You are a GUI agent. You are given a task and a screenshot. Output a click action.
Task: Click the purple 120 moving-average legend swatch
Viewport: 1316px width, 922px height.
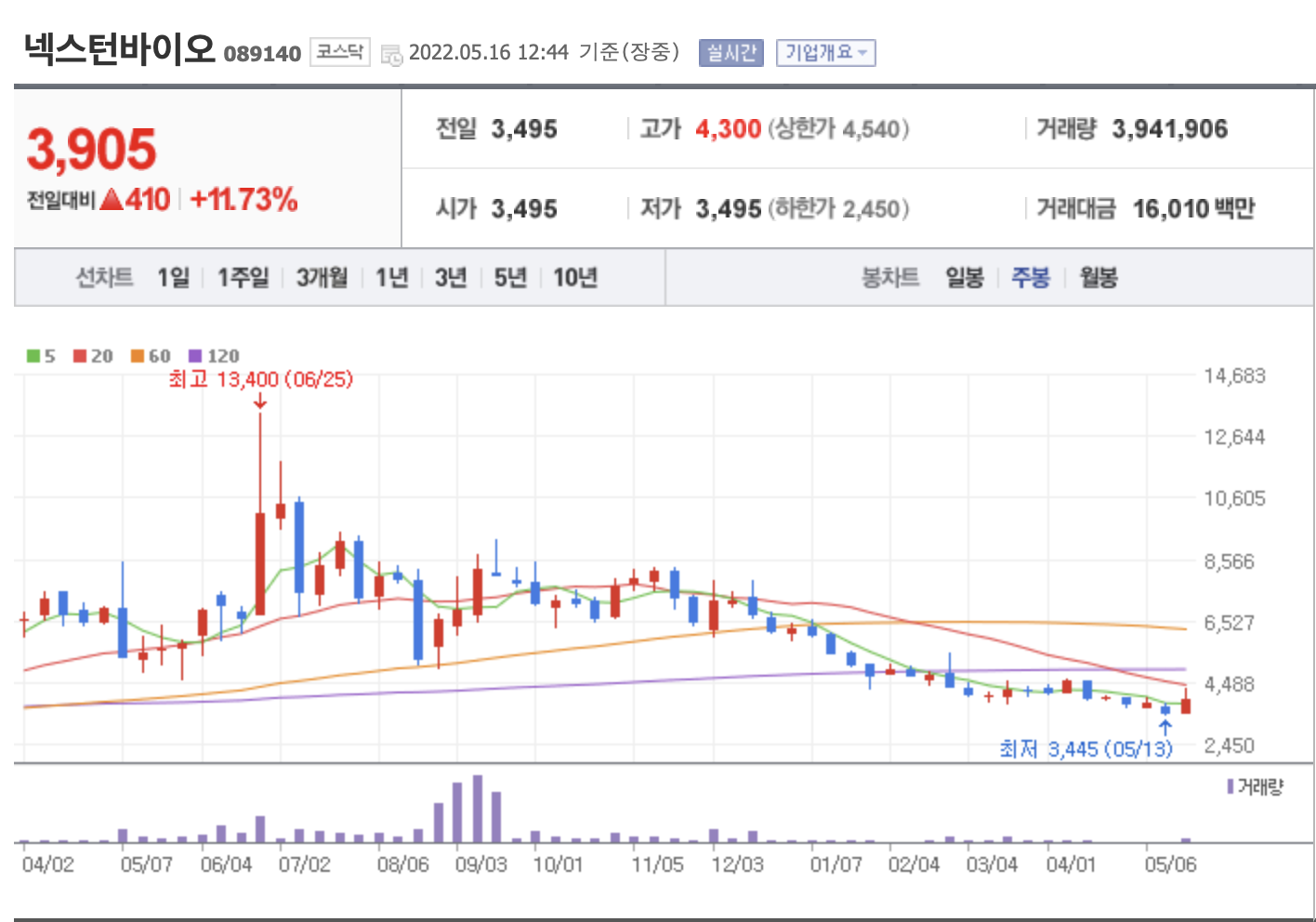tap(195, 356)
